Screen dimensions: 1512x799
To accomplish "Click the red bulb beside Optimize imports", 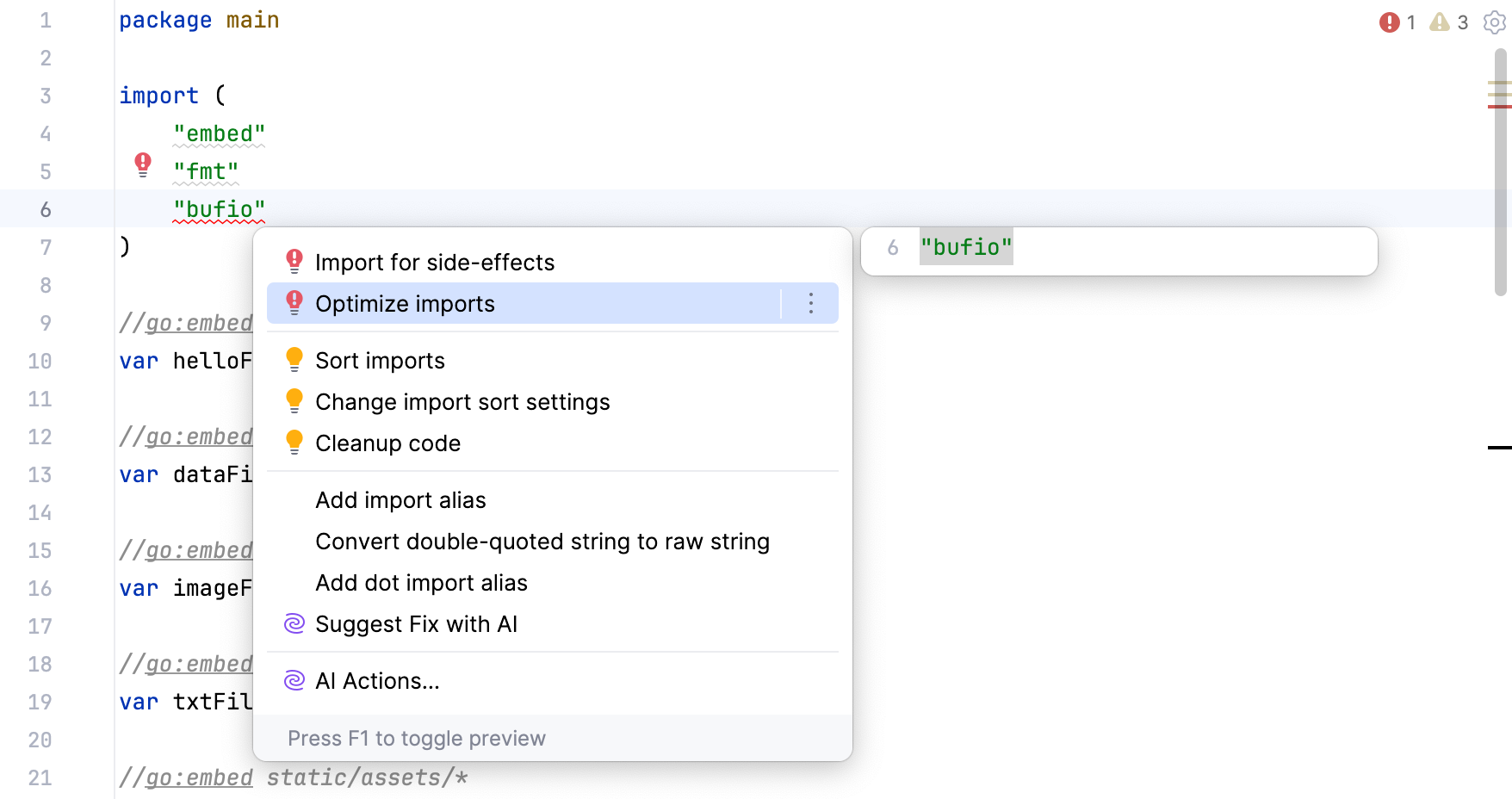I will [294, 303].
